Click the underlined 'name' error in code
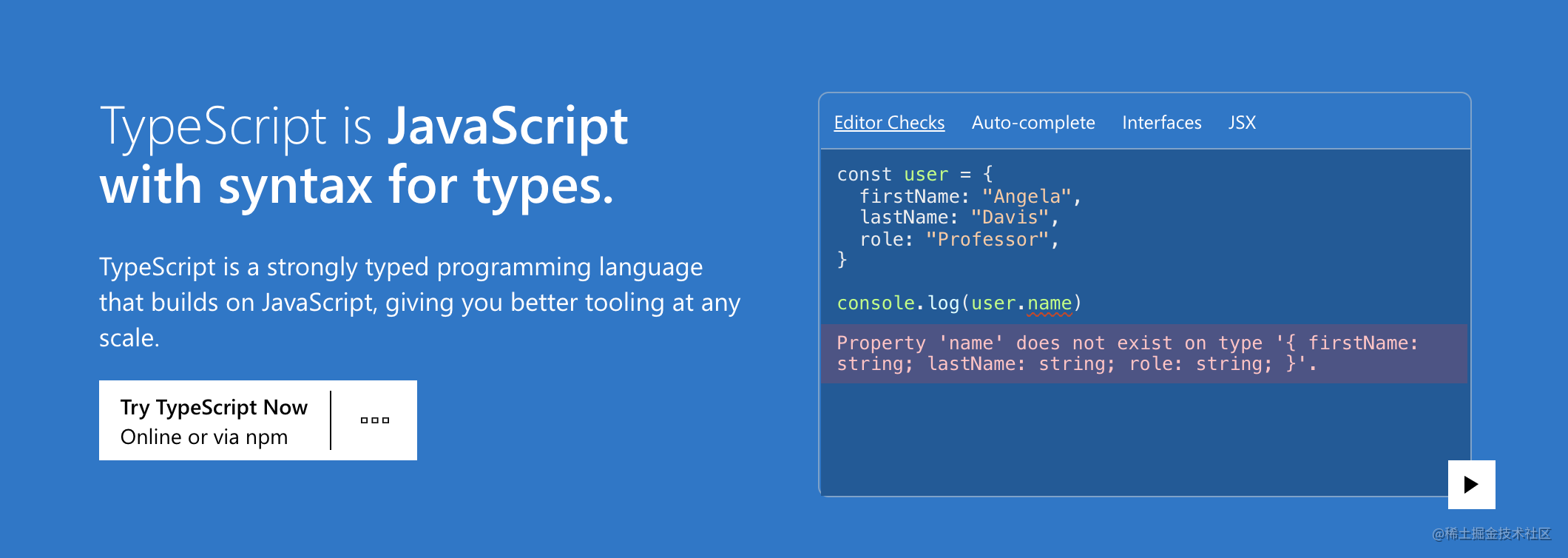Screen dimensions: 1568x558 pos(1050,303)
